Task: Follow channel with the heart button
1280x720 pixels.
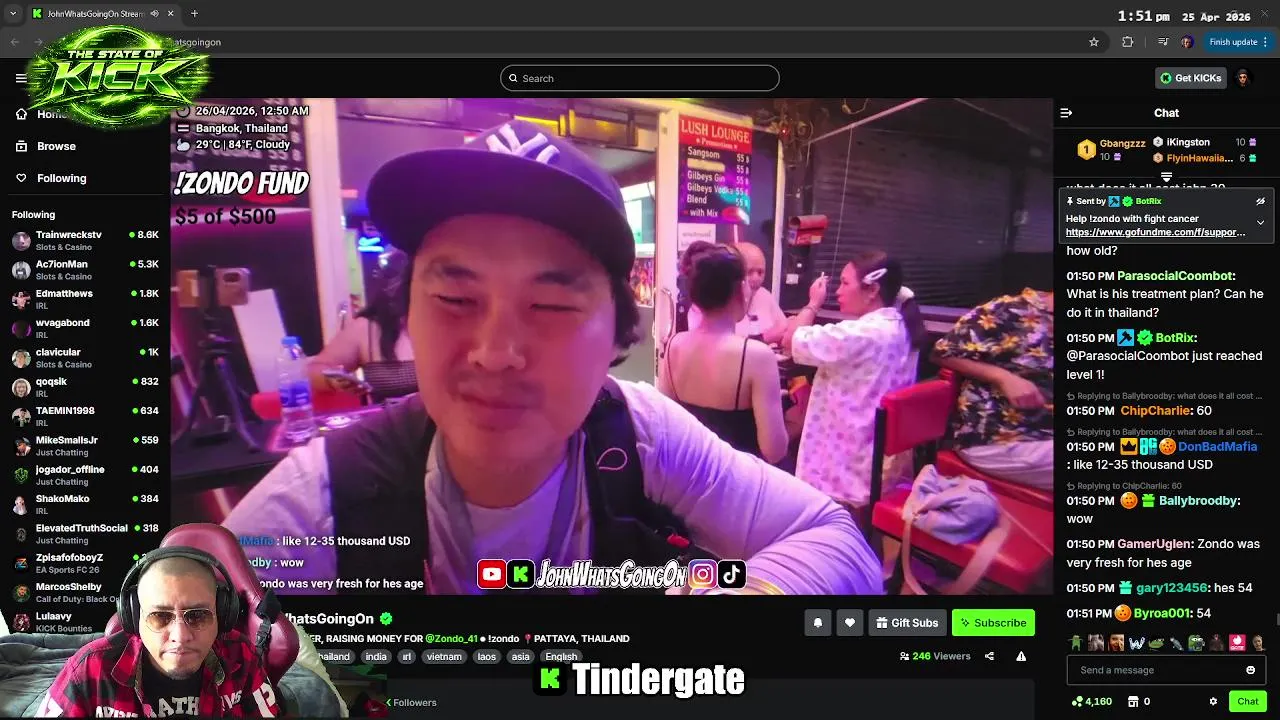Action: 849,623
